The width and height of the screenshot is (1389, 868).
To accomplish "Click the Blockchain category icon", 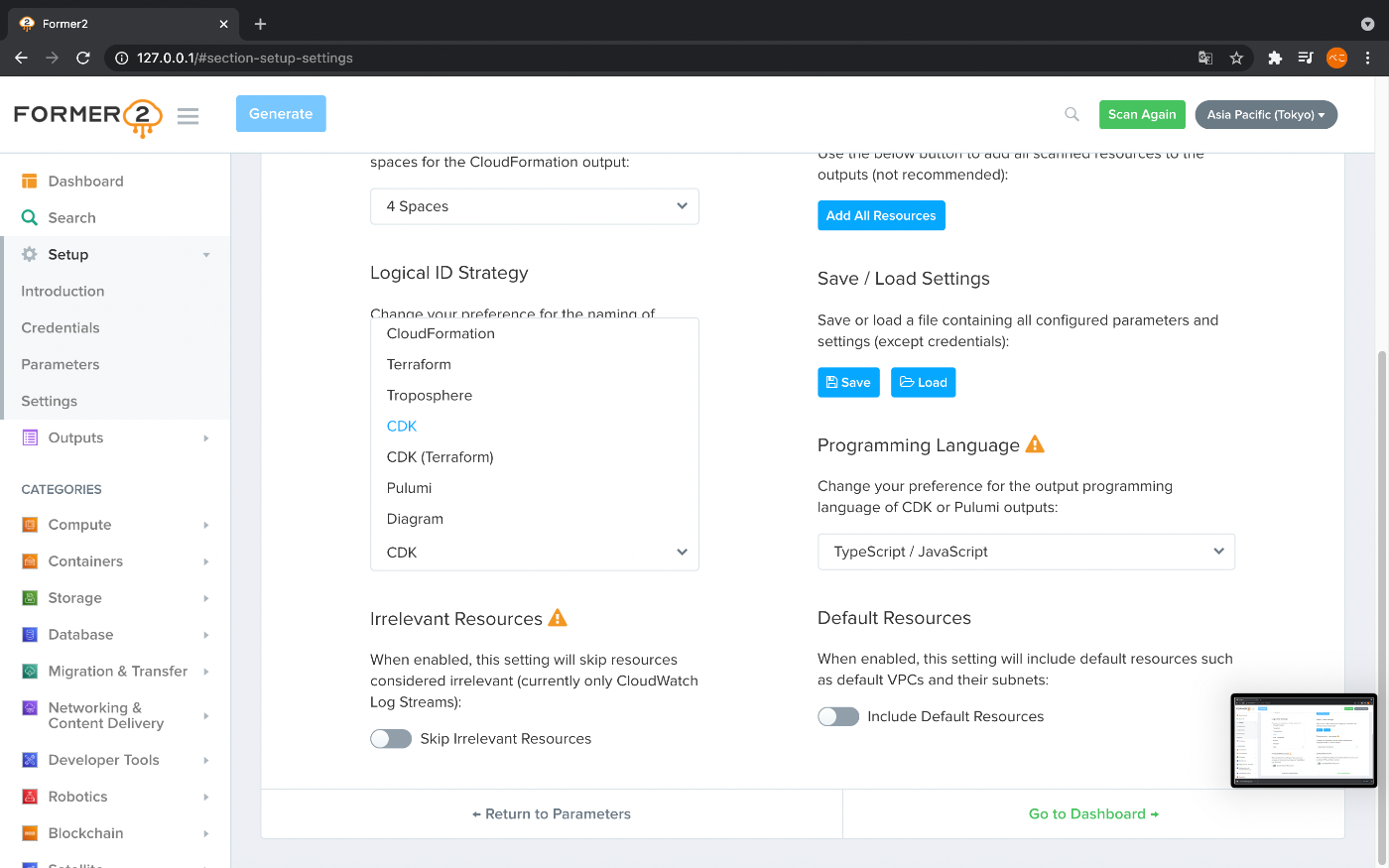I will click(30, 833).
